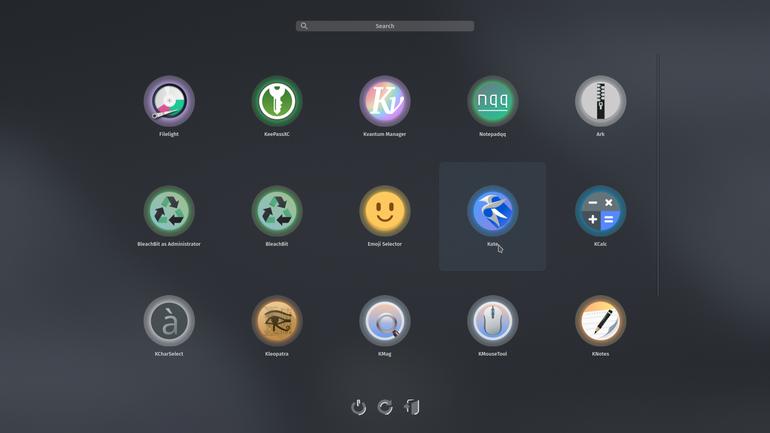
Task: Focus the Search field at top
Action: coord(385,26)
